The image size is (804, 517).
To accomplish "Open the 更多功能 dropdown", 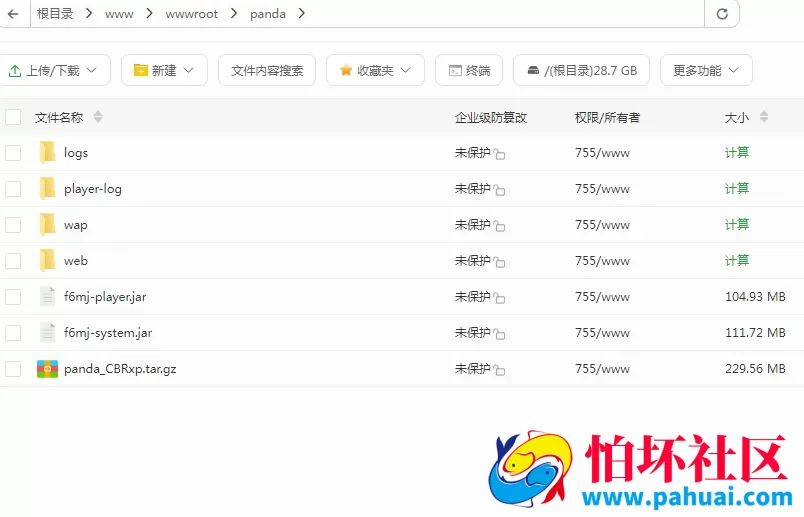I will [706, 70].
